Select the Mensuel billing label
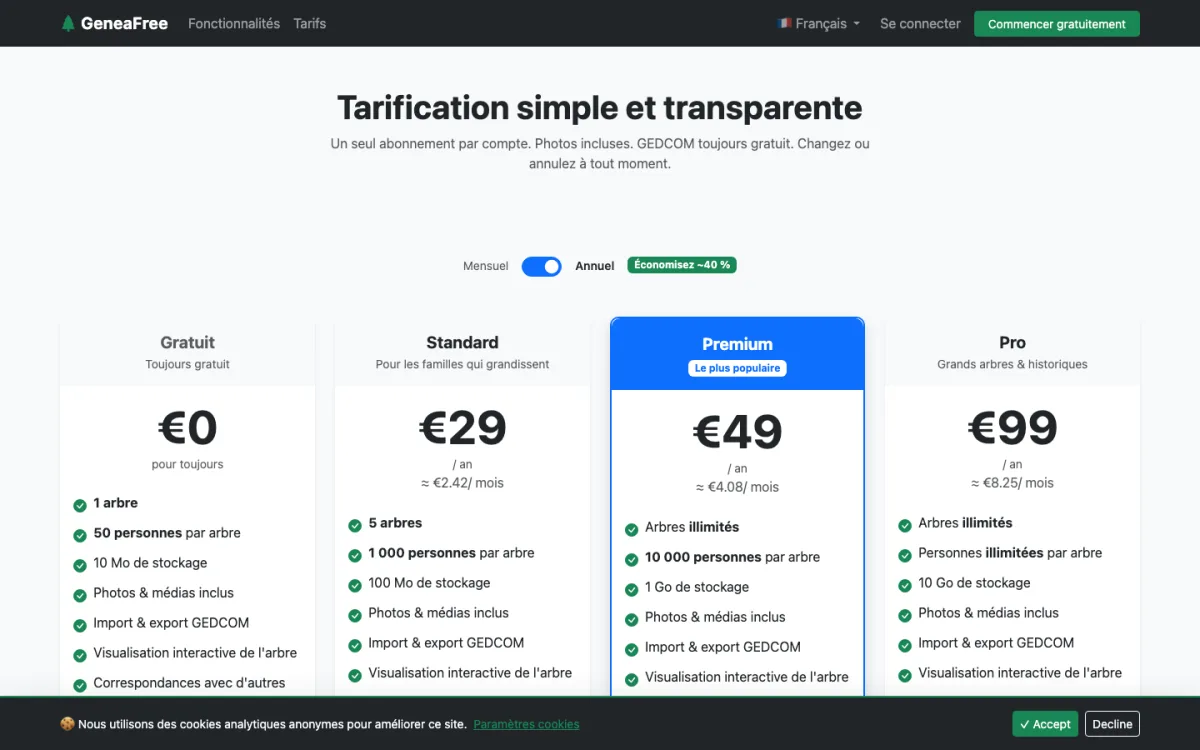 coord(485,266)
